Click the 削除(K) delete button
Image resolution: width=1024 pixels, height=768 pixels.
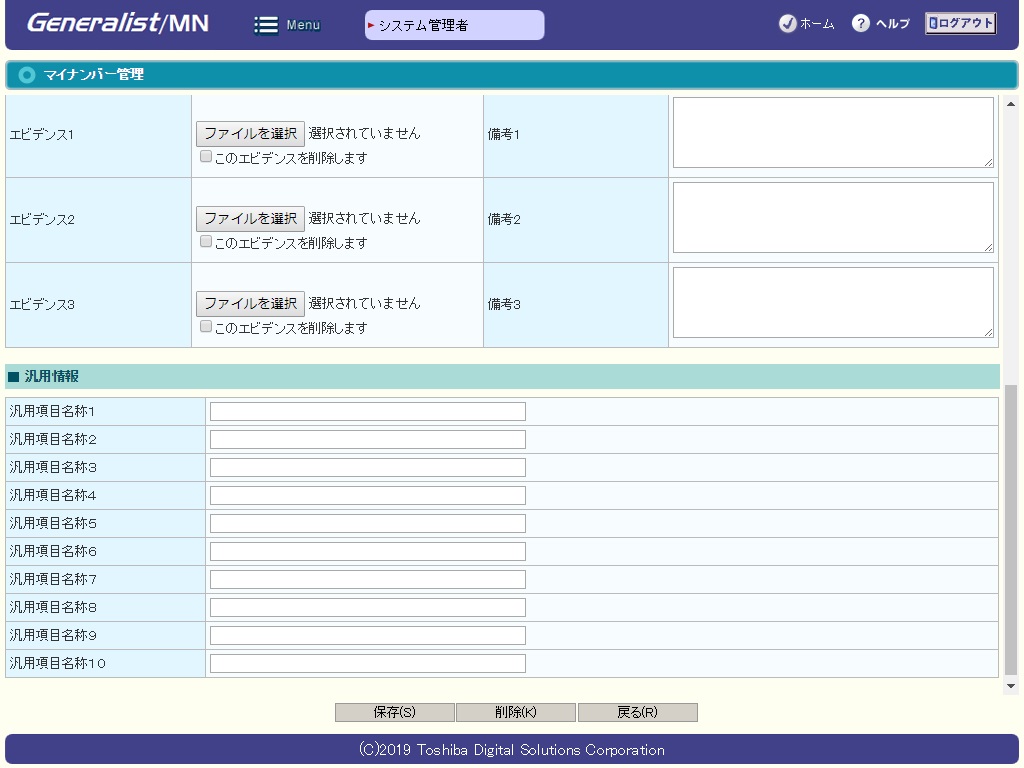pos(515,713)
